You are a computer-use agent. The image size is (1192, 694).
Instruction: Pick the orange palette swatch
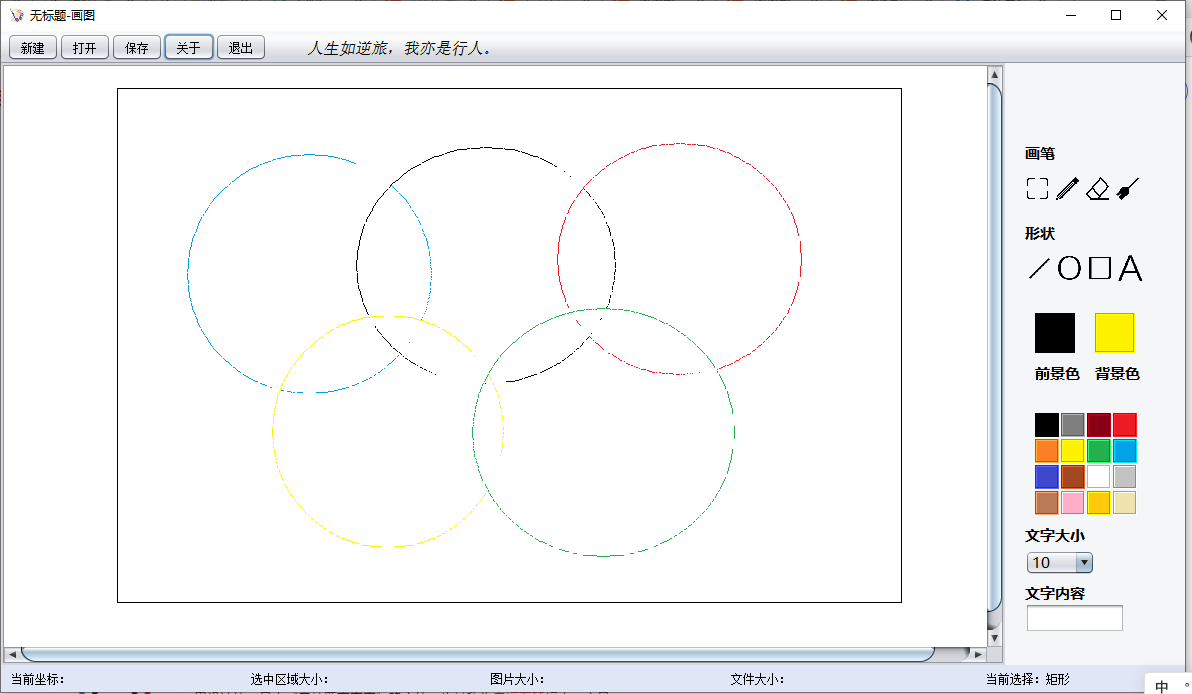(x=1047, y=451)
